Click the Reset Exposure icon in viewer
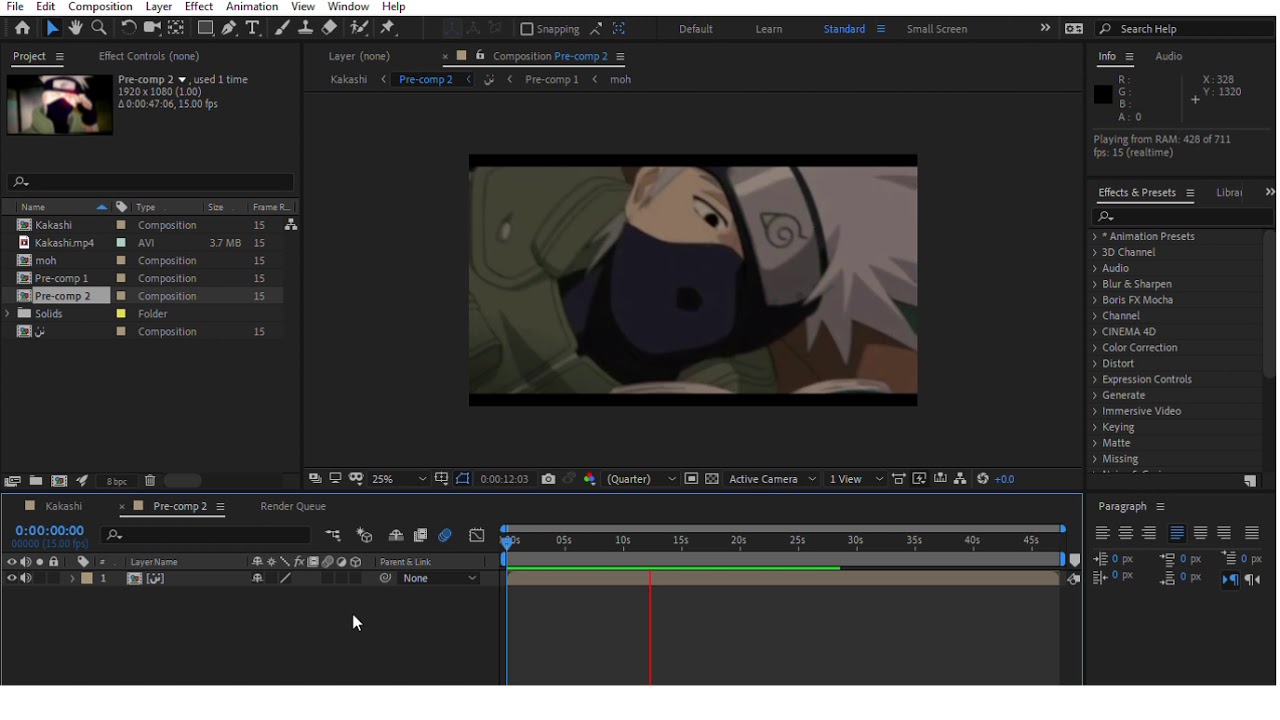Image resolution: width=1280 pixels, height=720 pixels. 985,481
